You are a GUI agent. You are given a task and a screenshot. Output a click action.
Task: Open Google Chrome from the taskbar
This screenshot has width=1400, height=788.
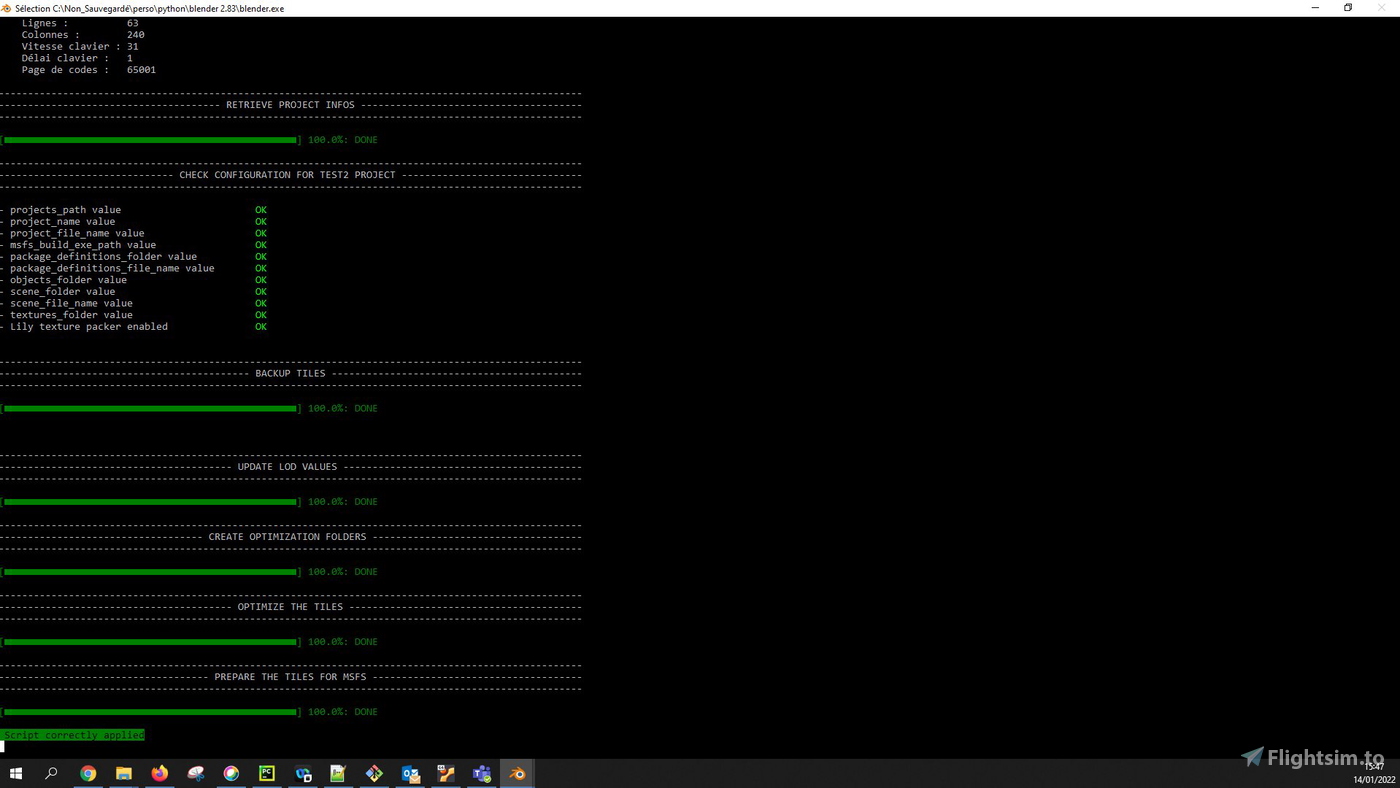(x=88, y=773)
